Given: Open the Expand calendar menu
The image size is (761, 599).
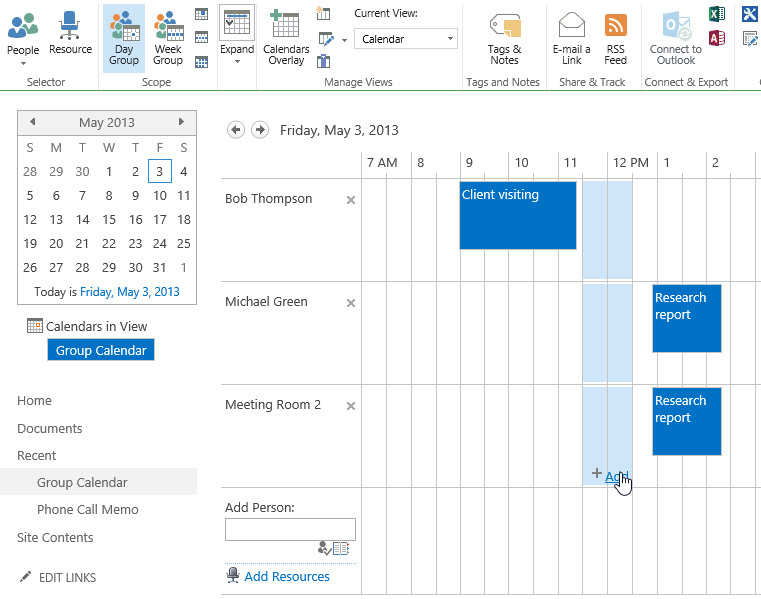Looking at the screenshot, I should (x=237, y=37).
